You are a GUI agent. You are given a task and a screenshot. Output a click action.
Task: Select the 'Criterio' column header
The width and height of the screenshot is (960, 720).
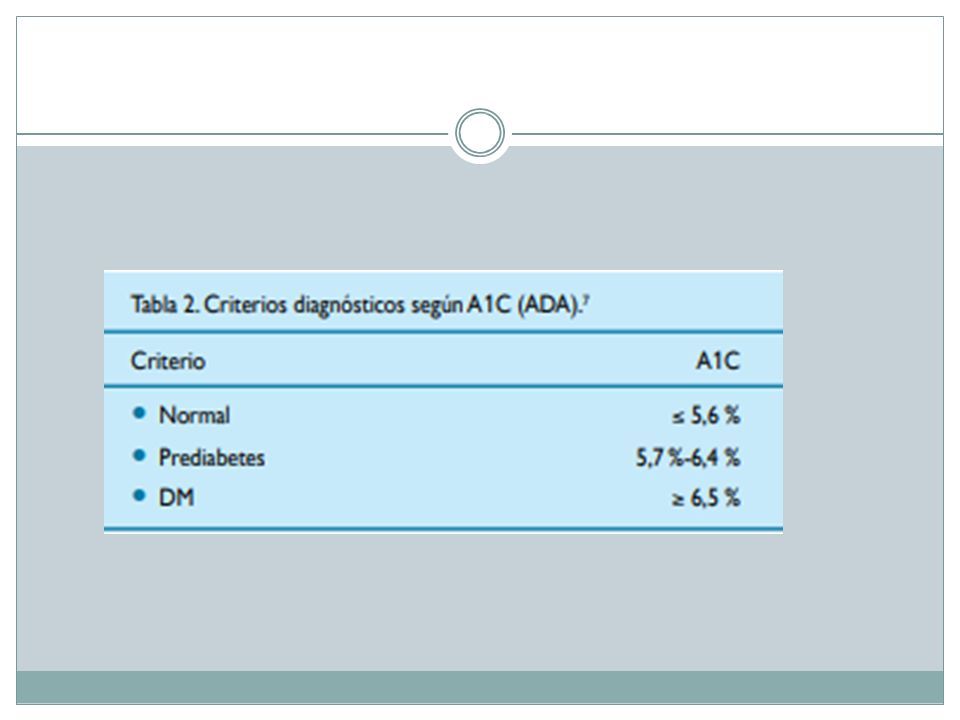click(168, 361)
